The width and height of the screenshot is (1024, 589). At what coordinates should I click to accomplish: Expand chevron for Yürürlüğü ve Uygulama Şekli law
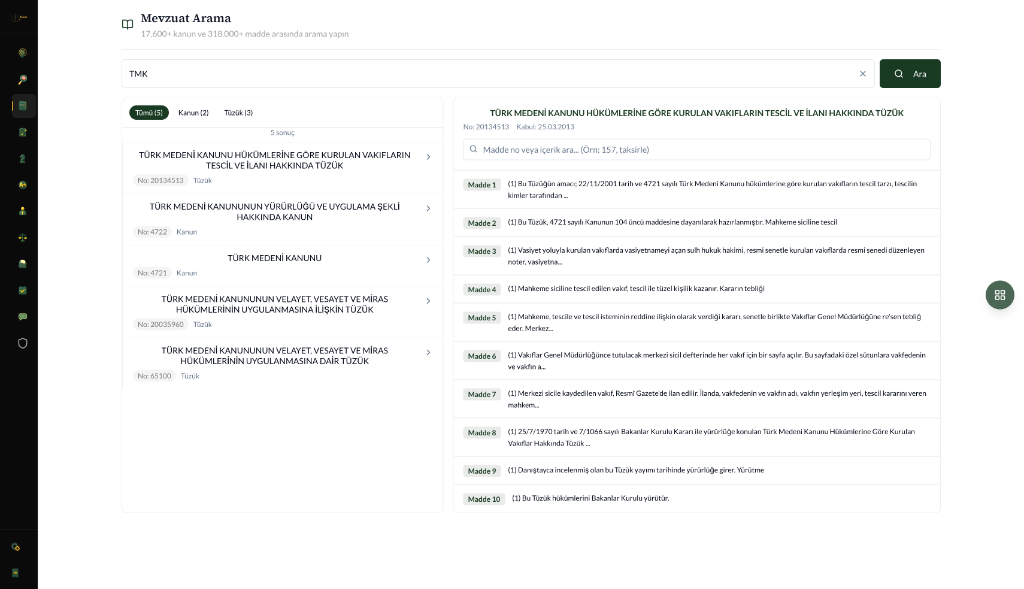click(x=428, y=209)
